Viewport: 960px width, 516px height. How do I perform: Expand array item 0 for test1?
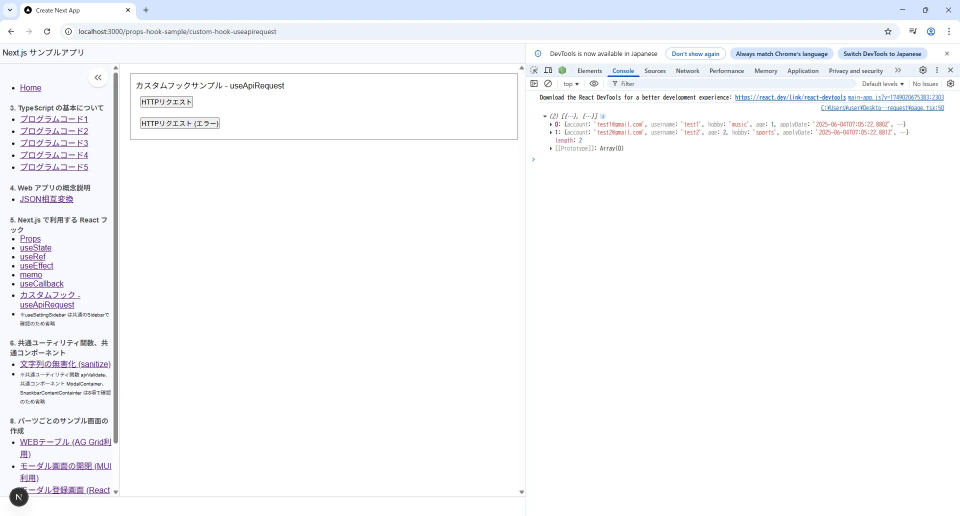pos(551,124)
